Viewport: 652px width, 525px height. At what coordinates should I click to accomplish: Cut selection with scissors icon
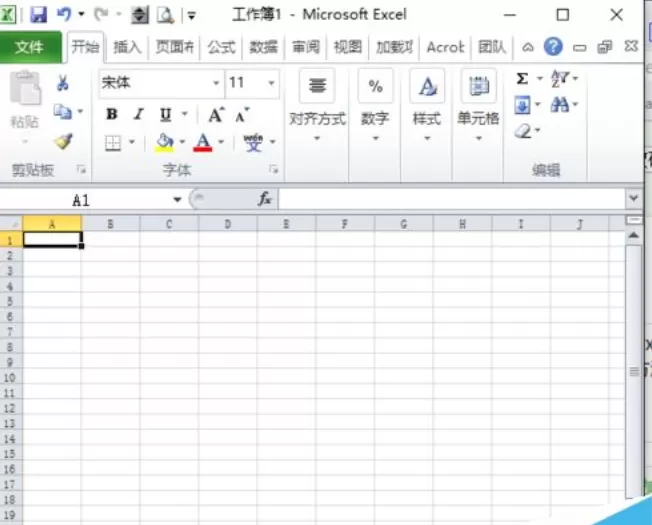click(x=62, y=83)
